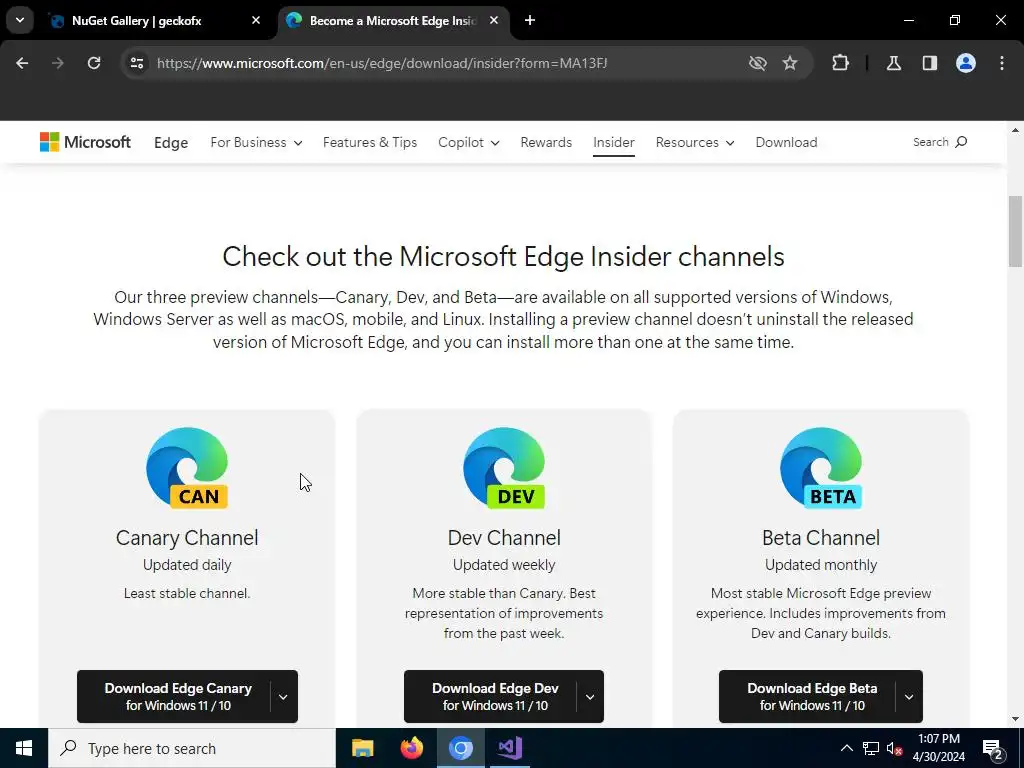The height and width of the screenshot is (768, 1024).
Task: Click the Edge Dev logo
Action: point(504,468)
